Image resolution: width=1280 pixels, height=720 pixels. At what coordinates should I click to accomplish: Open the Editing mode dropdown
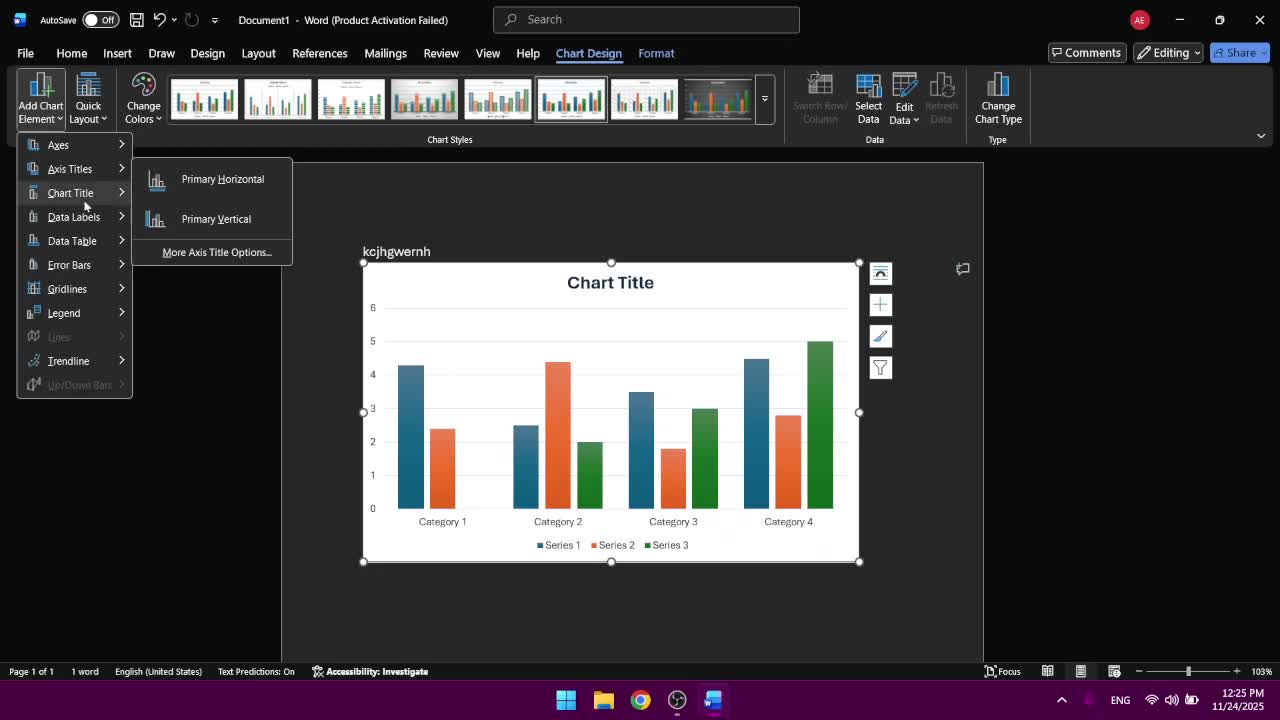pos(1168,53)
